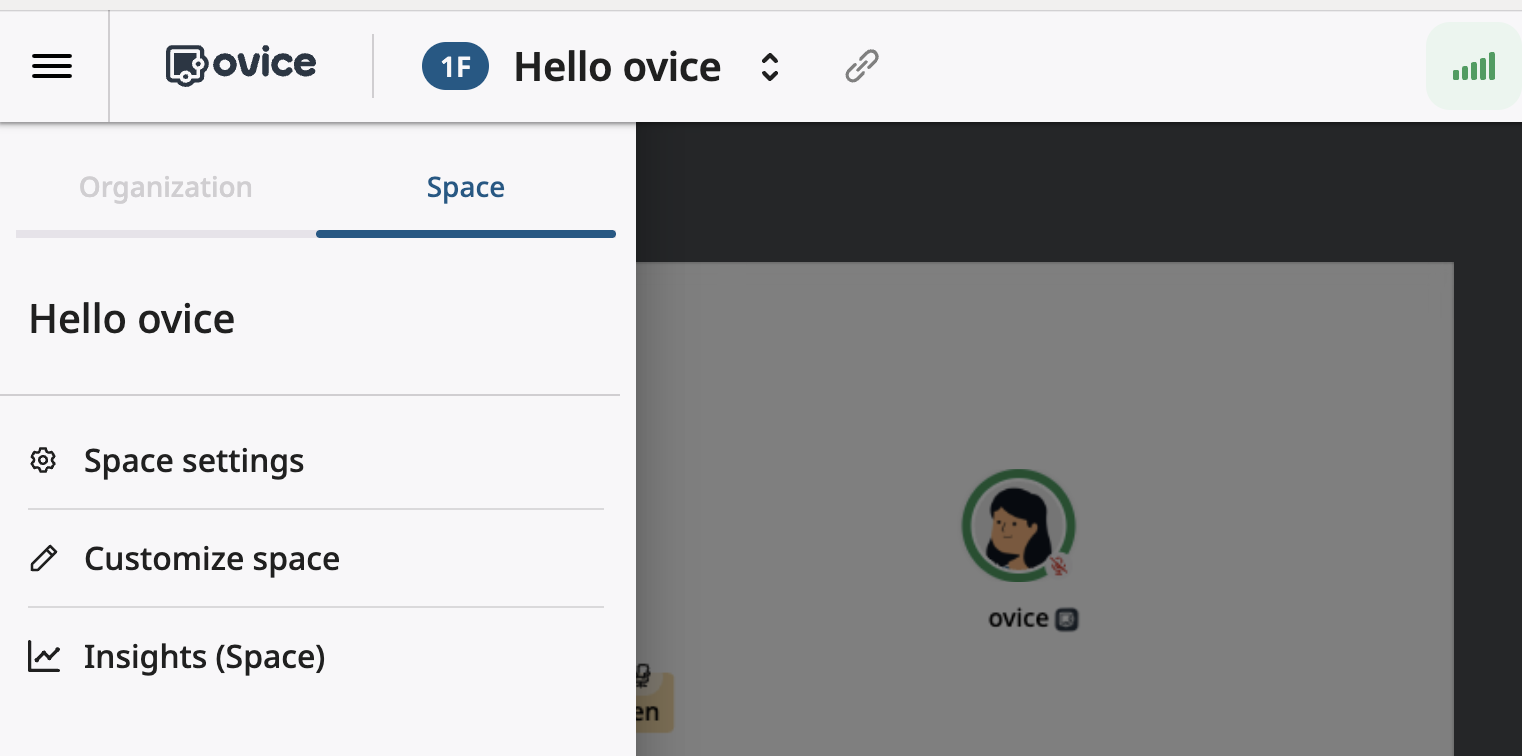The width and height of the screenshot is (1522, 756).
Task: Click the partially hidden yellow object
Action: coord(654,702)
